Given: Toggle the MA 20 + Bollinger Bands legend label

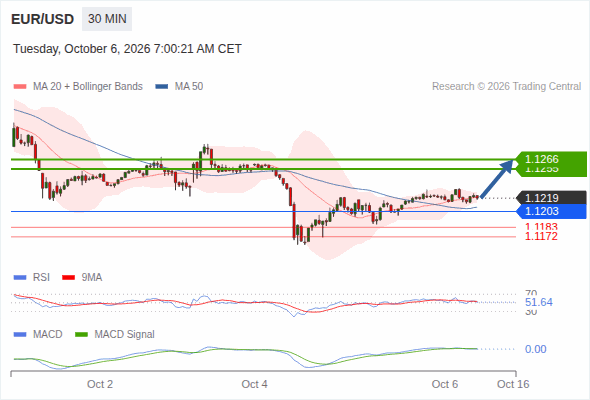Looking at the screenshot, I should [x=88, y=87].
